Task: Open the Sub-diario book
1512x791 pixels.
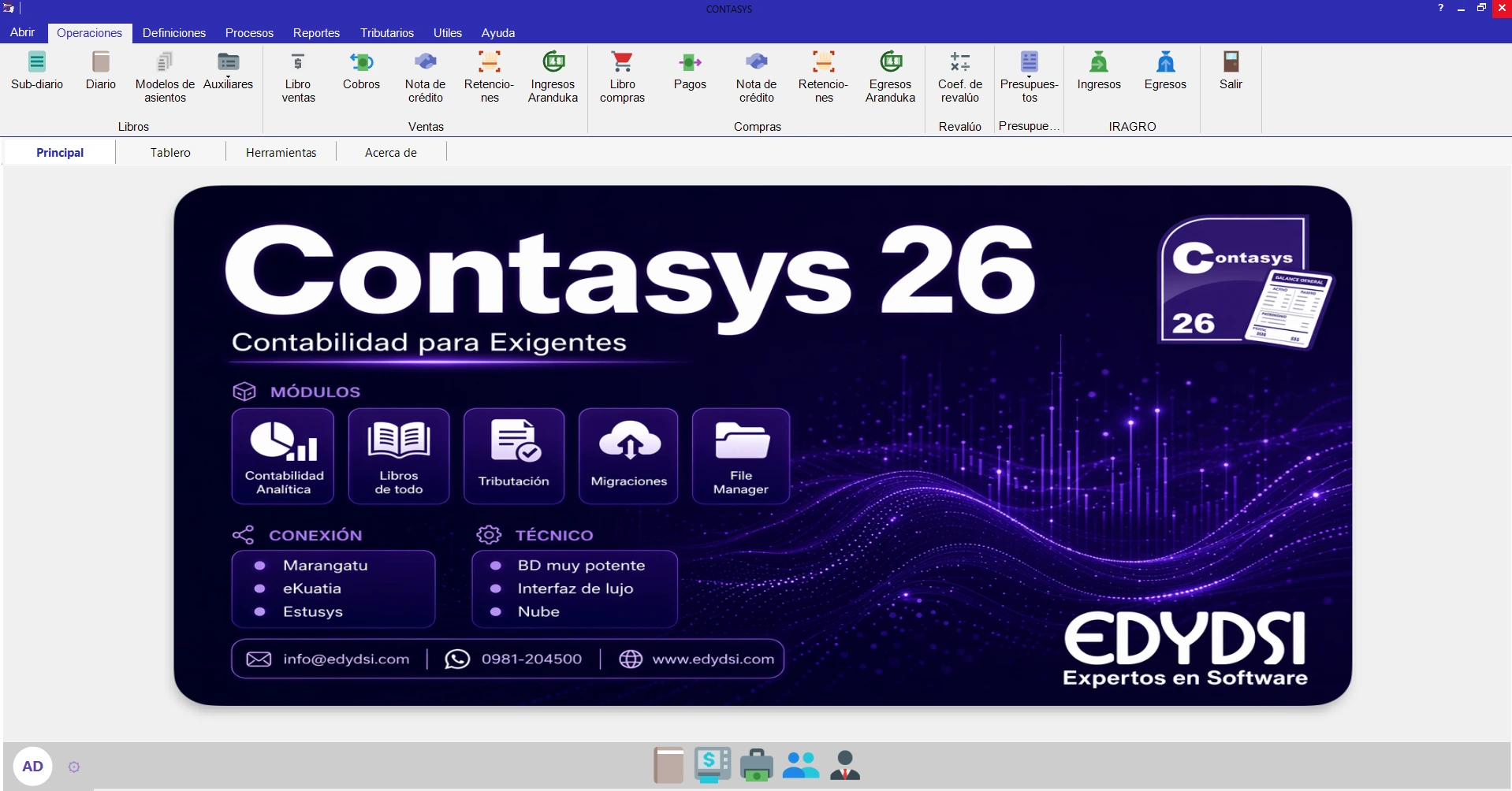Action: (37, 71)
